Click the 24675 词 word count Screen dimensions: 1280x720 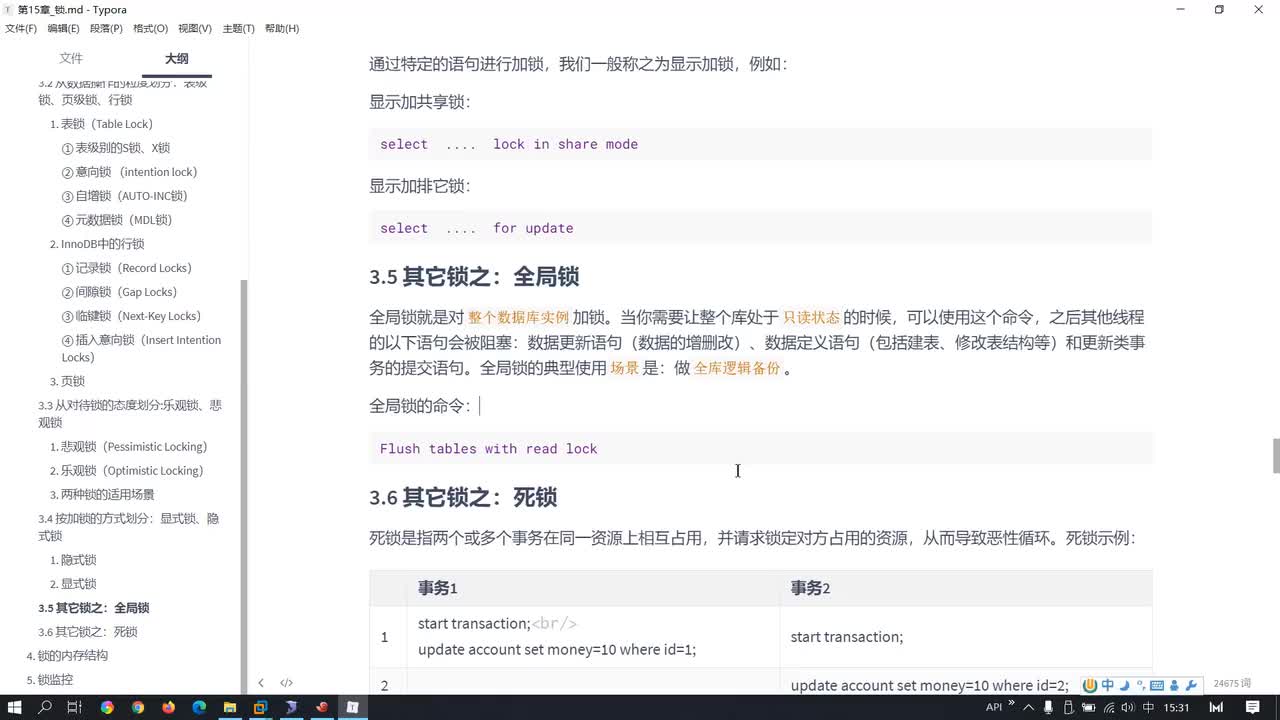click(1232, 683)
